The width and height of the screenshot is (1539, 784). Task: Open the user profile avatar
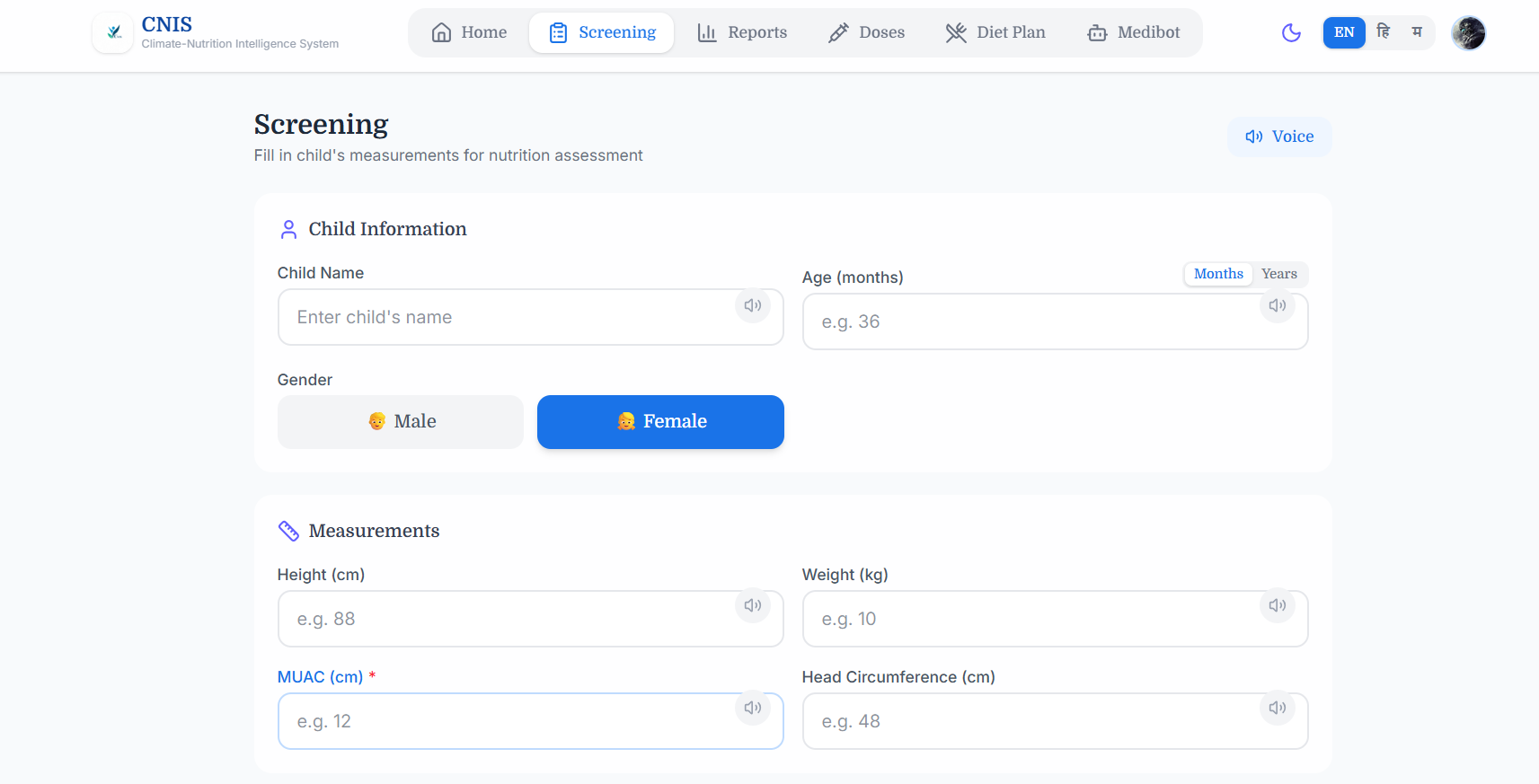[x=1469, y=33]
